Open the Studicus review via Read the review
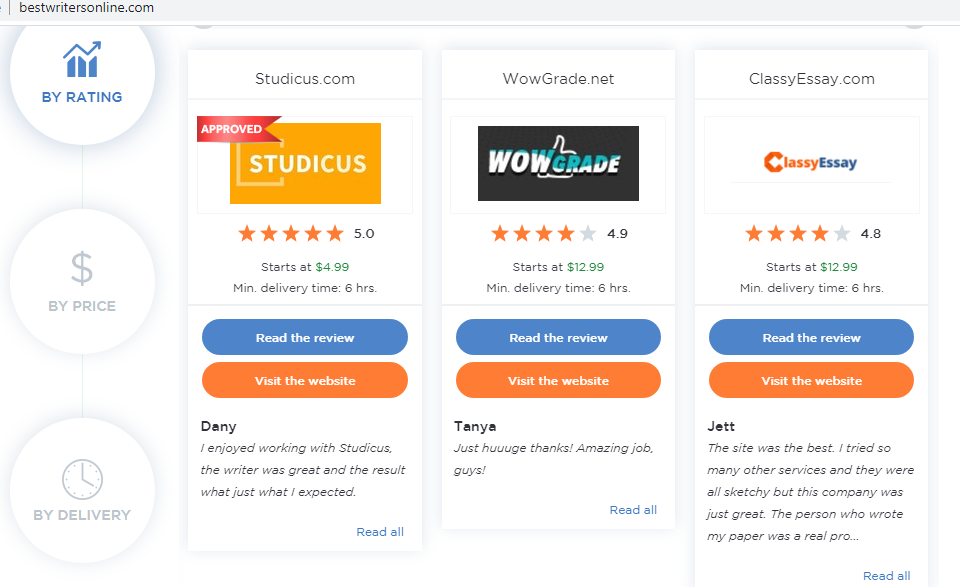 point(305,338)
